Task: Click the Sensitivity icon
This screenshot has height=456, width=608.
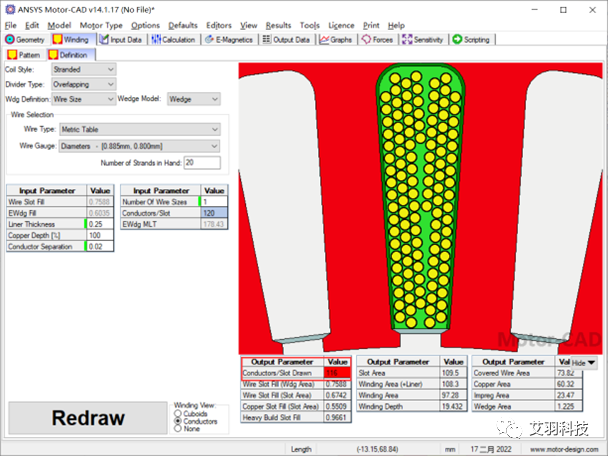Action: (407, 40)
